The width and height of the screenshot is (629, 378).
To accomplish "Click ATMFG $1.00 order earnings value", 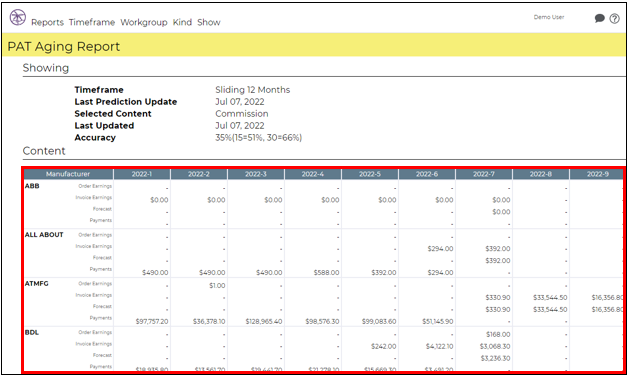I will pyautogui.click(x=217, y=286).
